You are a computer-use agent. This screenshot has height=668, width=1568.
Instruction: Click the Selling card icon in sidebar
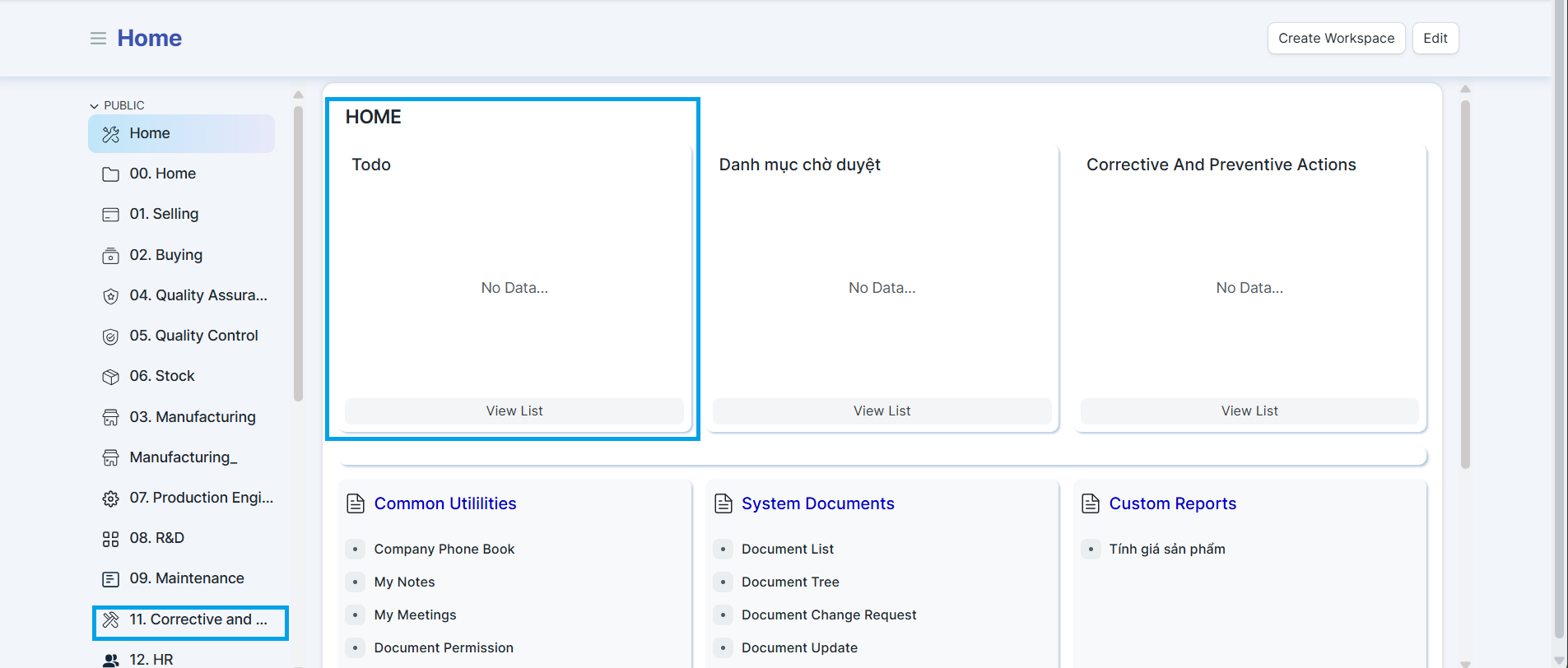pos(110,215)
